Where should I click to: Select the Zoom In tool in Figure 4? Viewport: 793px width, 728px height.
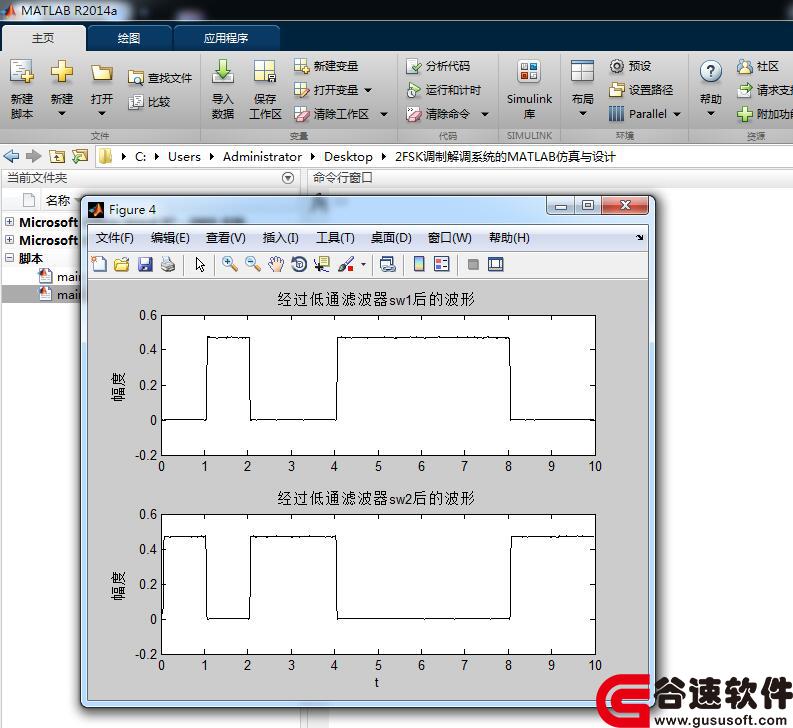pyautogui.click(x=230, y=264)
